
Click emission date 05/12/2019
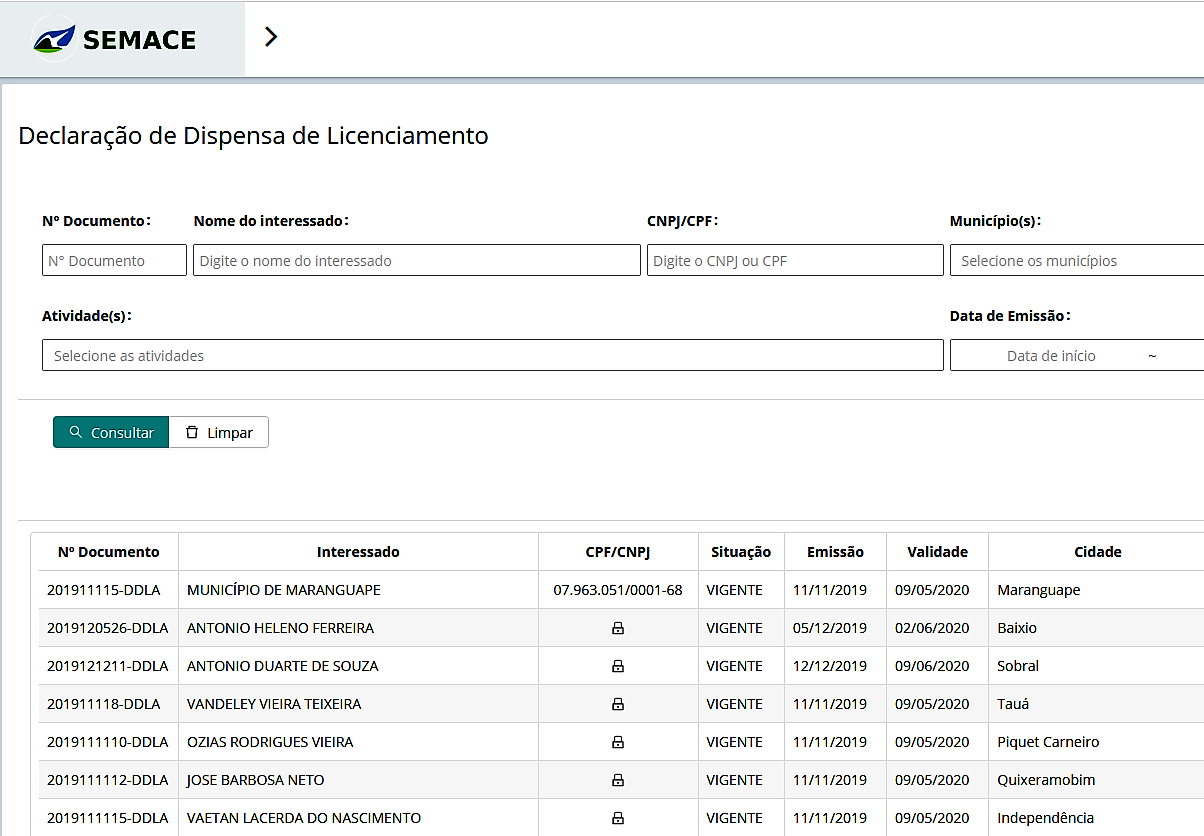(x=830, y=628)
